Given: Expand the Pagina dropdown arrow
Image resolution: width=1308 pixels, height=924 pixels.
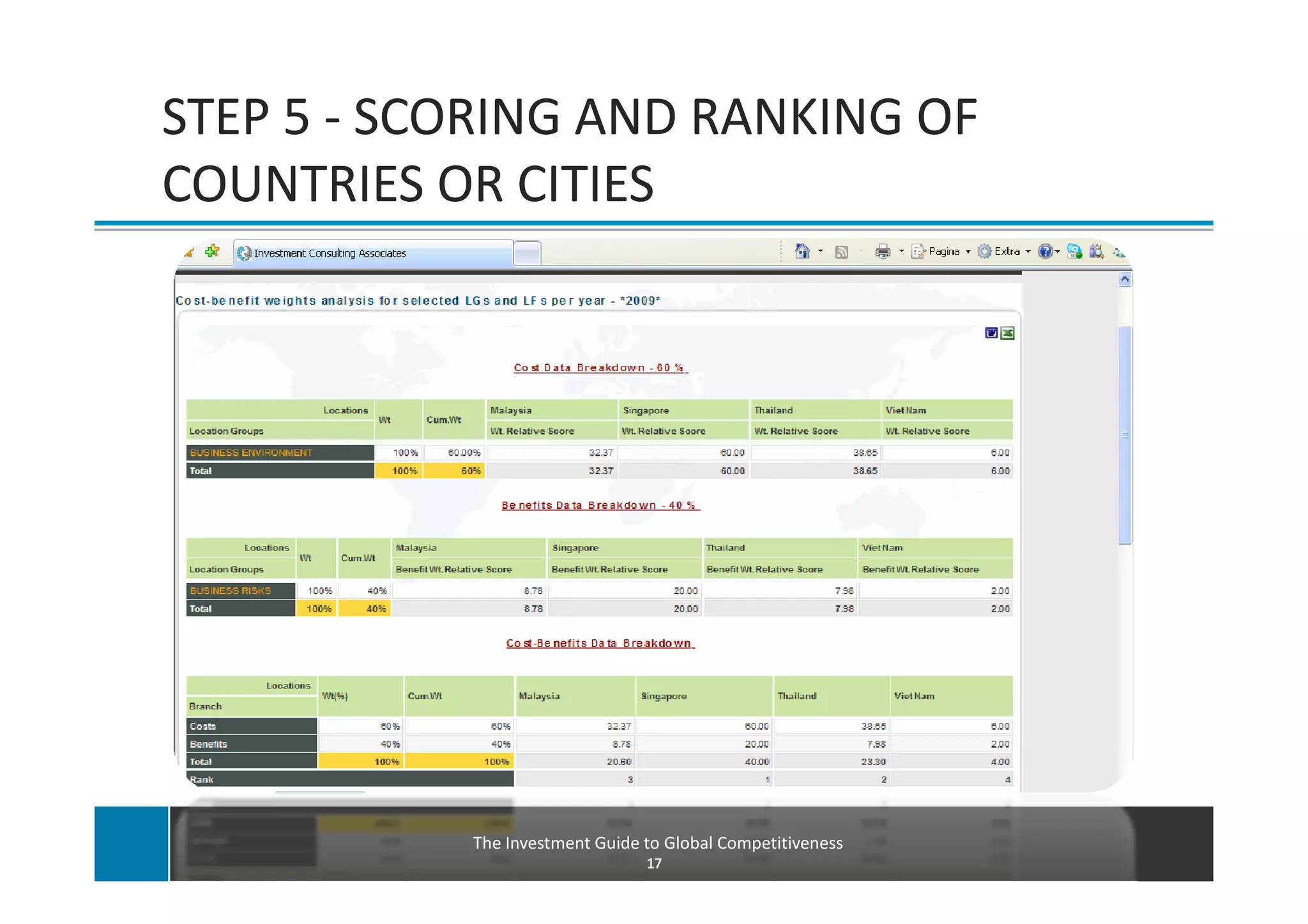Looking at the screenshot, I should point(968,252).
